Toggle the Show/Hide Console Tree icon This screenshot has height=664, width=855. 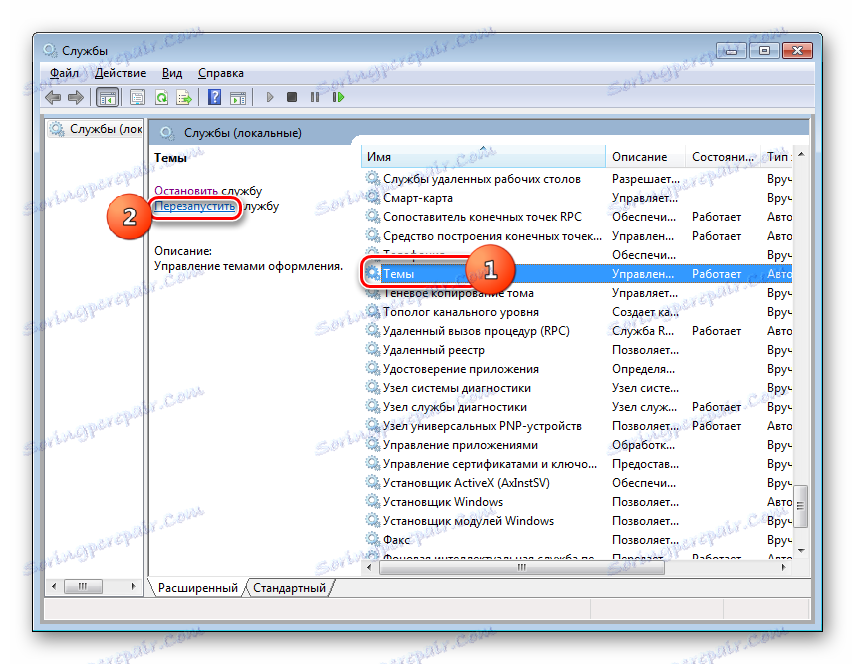click(107, 98)
